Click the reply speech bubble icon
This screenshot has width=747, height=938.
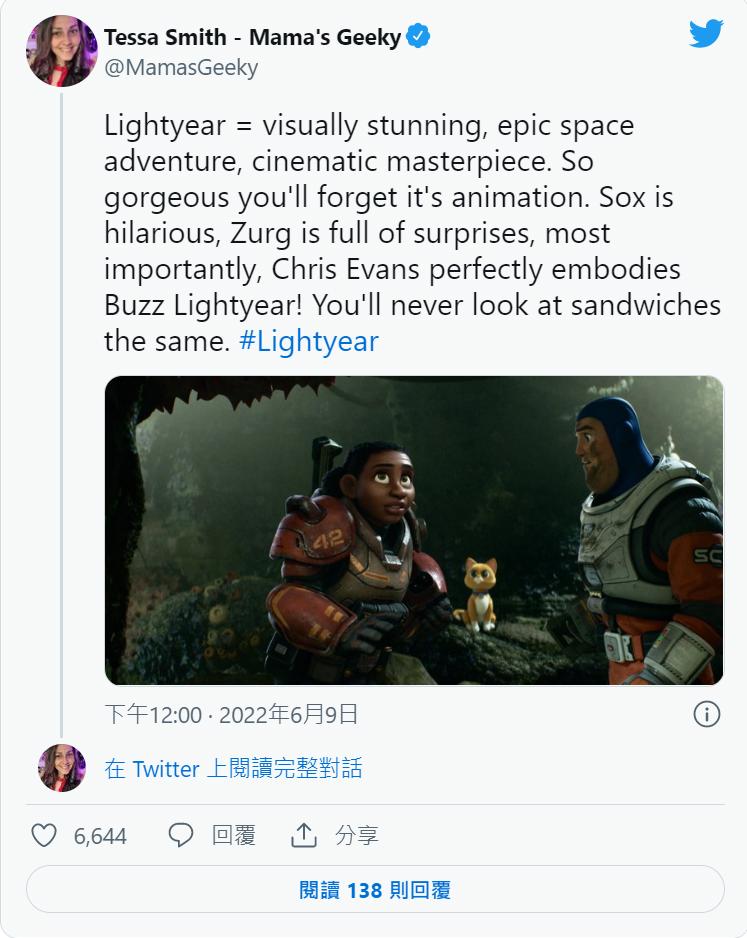pyautogui.click(x=180, y=835)
